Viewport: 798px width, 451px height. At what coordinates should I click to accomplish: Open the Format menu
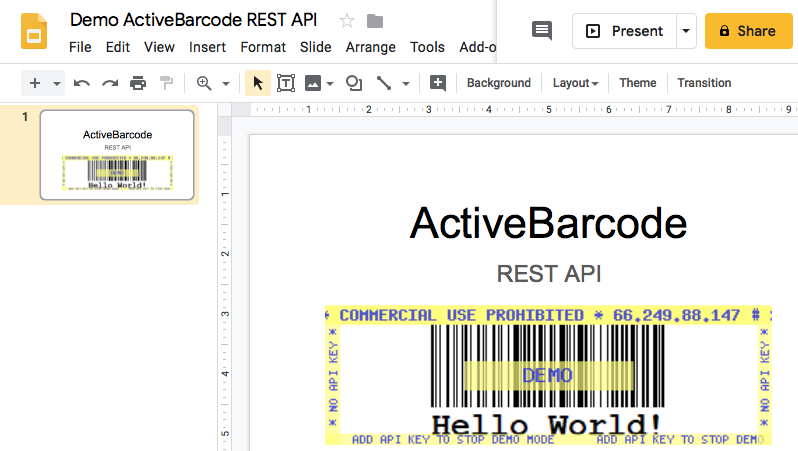coord(263,47)
